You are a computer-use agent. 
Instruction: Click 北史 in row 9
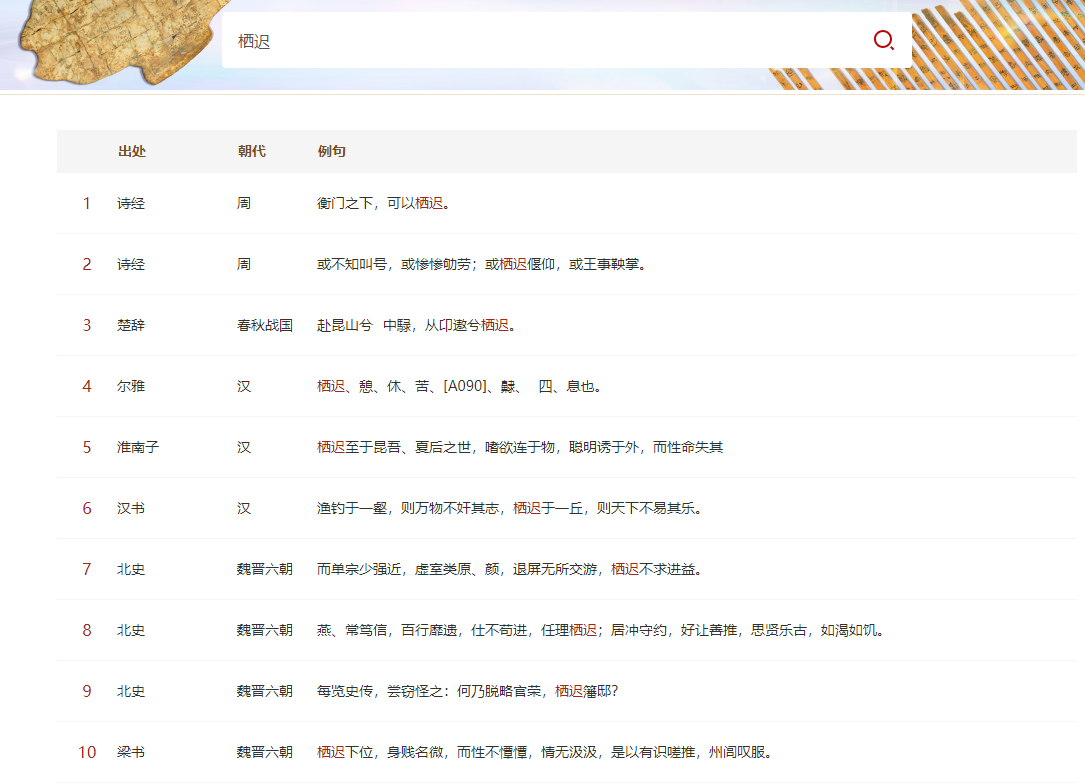pos(131,691)
